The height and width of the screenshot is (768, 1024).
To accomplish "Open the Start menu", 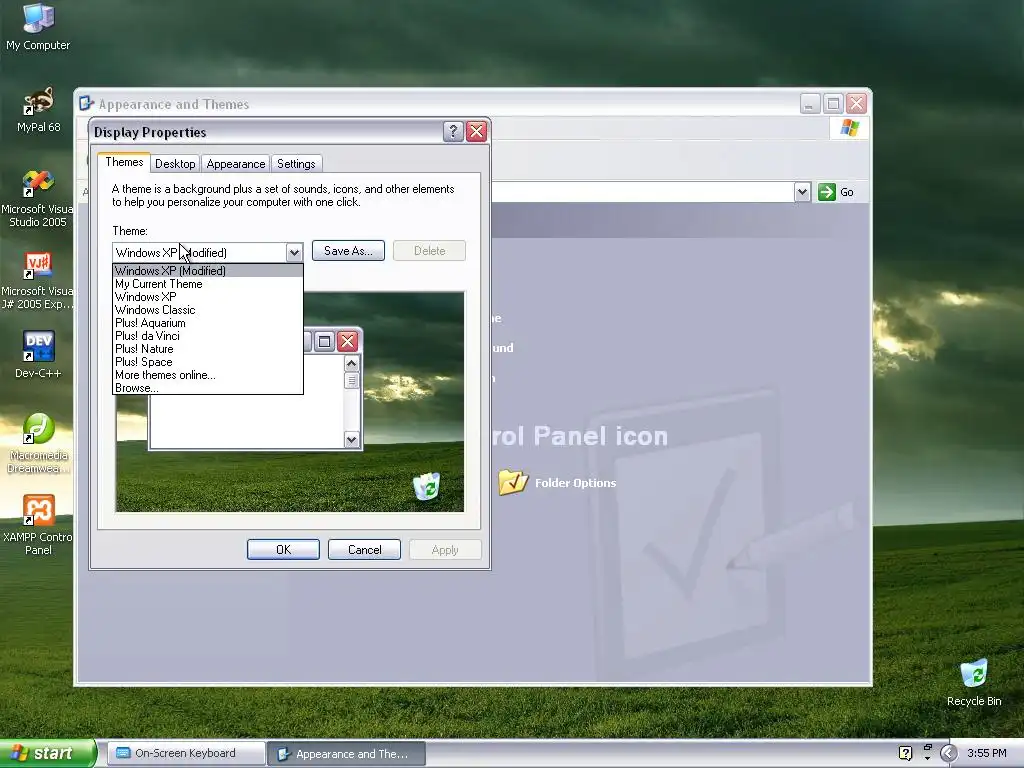I will click(x=47, y=753).
